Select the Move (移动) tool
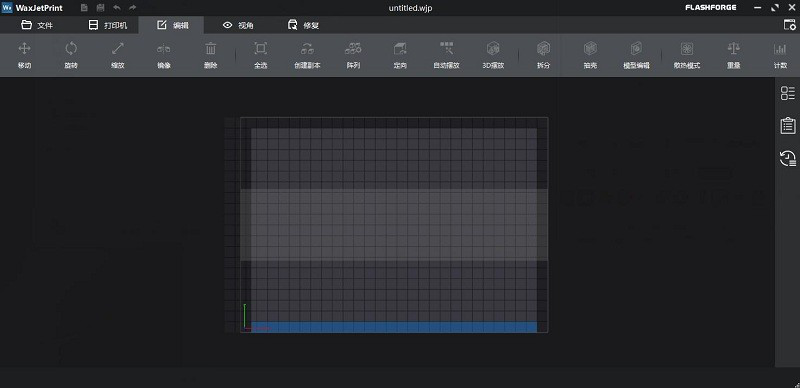This screenshot has height=388, width=800. pos(24,55)
